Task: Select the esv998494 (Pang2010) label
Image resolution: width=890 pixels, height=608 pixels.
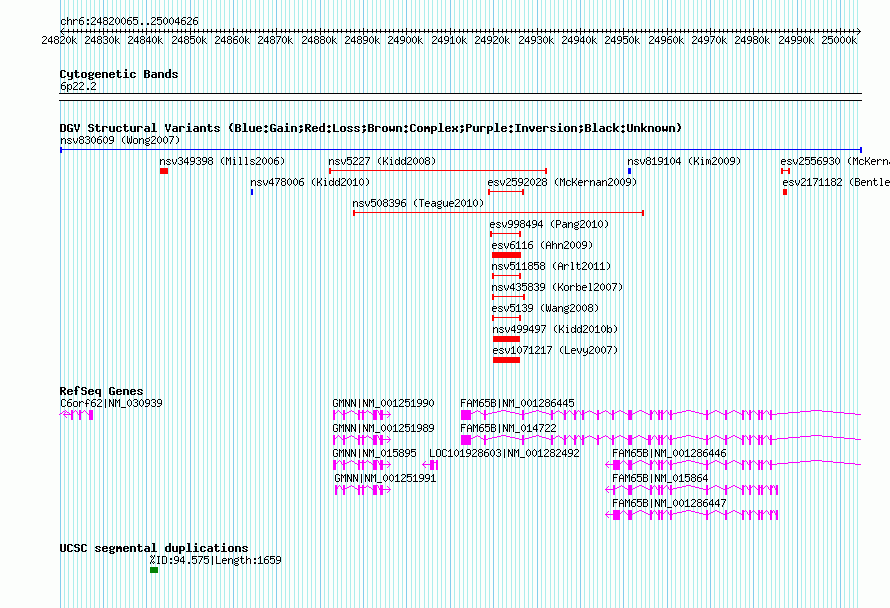Action: [549, 224]
